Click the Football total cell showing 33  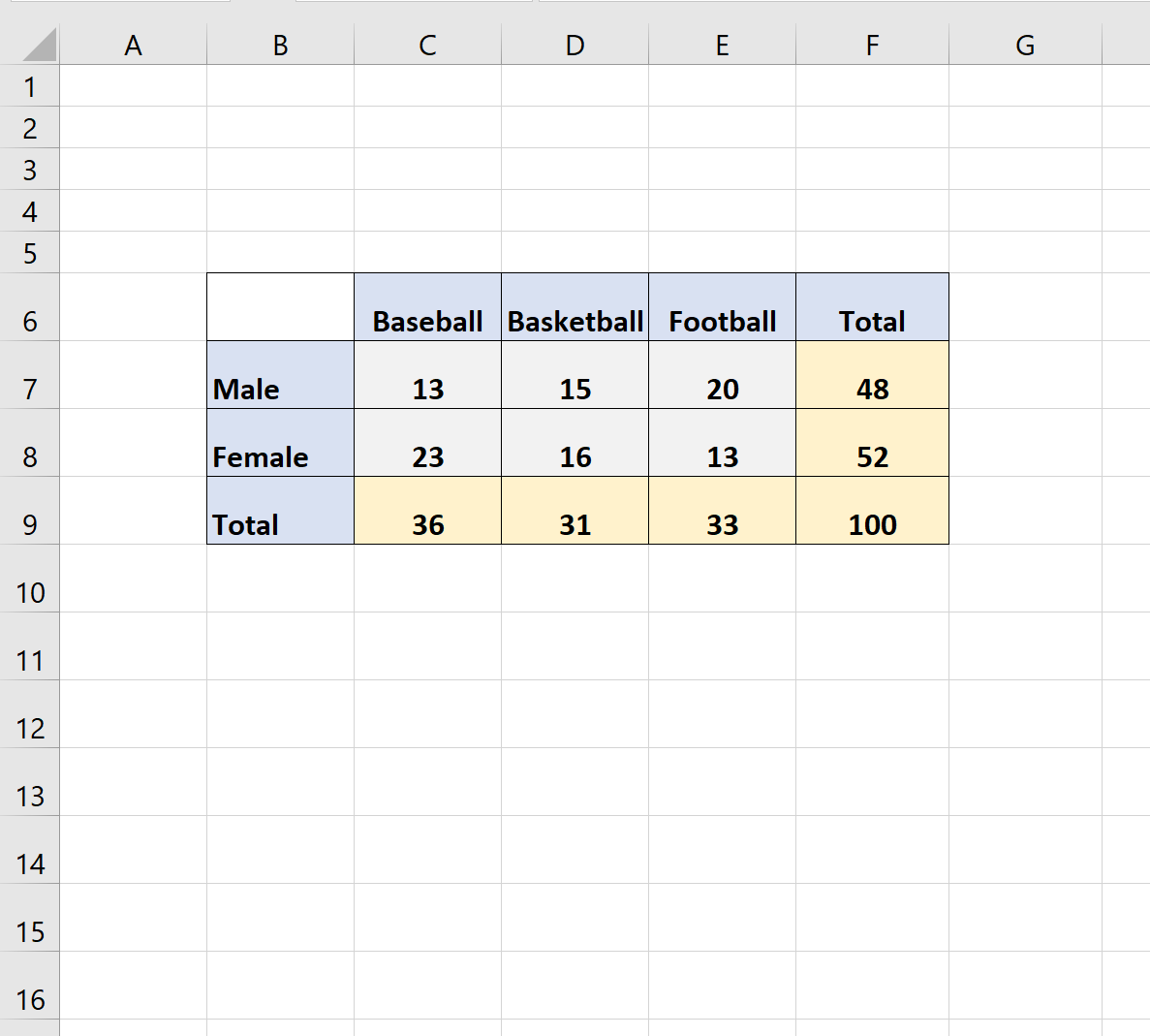click(722, 524)
